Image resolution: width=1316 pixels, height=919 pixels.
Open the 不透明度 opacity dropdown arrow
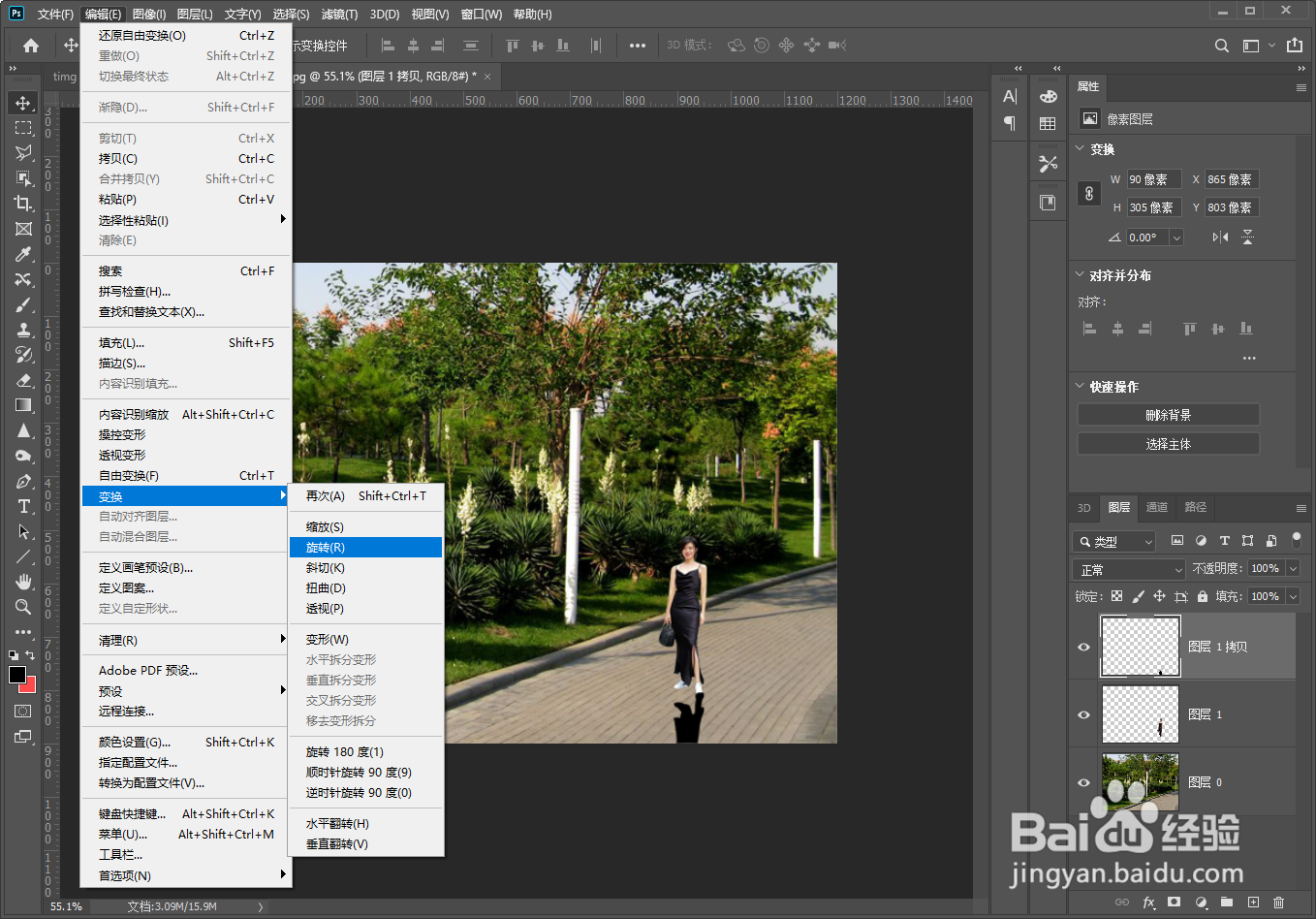point(1293,568)
